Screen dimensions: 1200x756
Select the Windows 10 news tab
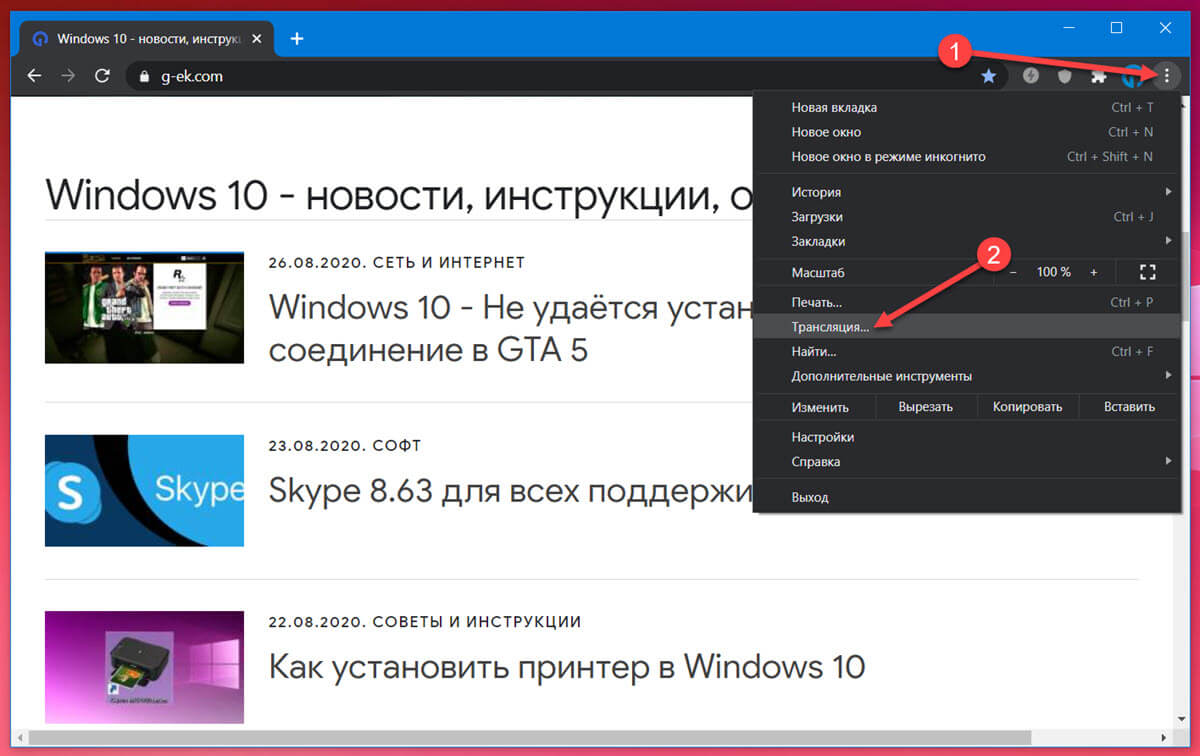click(147, 39)
